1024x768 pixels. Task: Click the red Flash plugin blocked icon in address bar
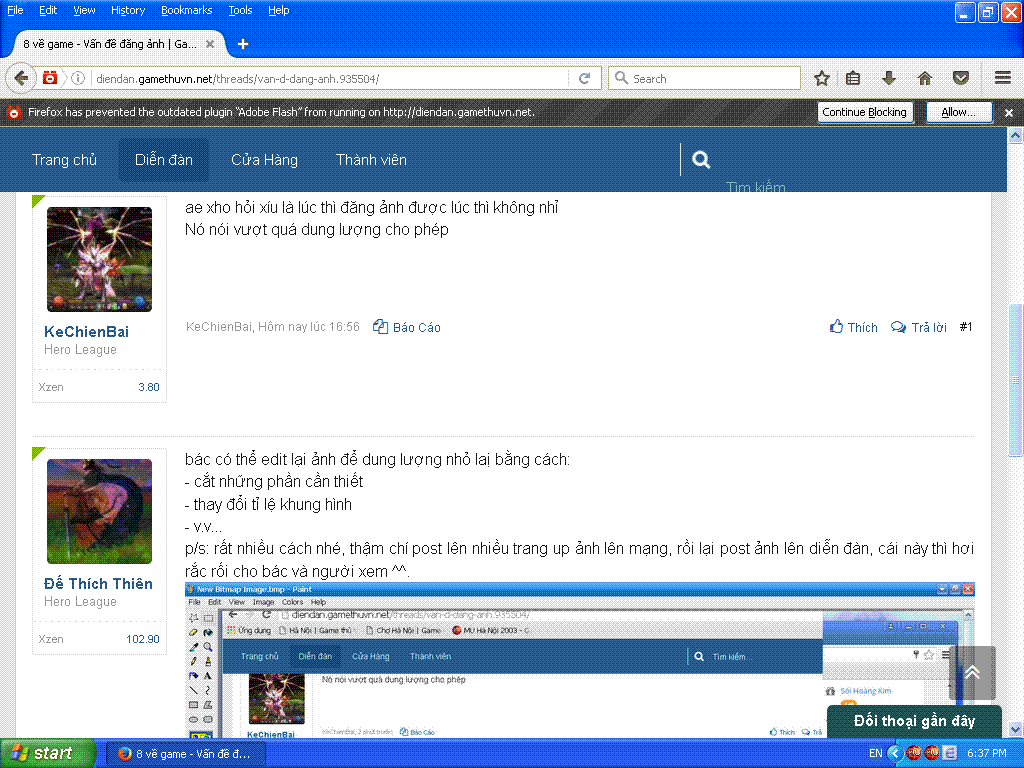pos(50,78)
